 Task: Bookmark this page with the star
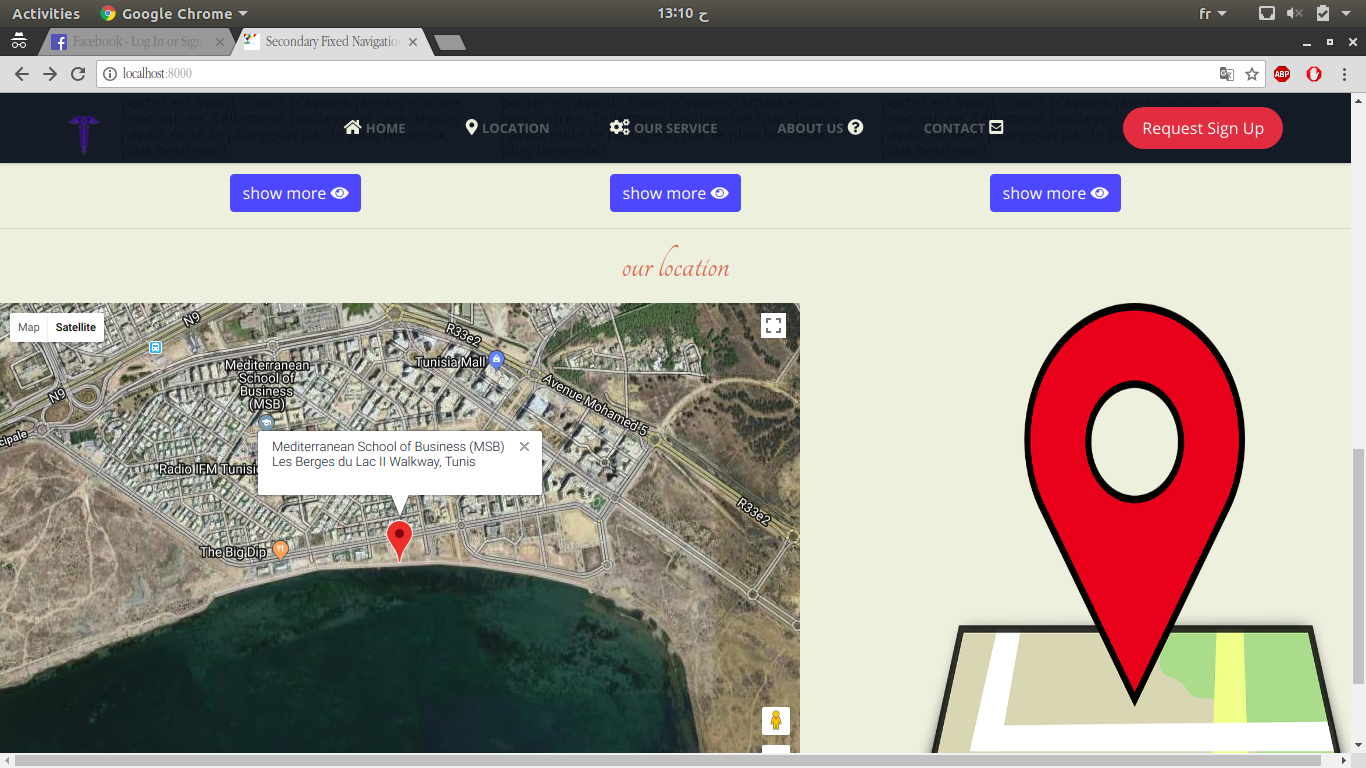pos(1252,74)
